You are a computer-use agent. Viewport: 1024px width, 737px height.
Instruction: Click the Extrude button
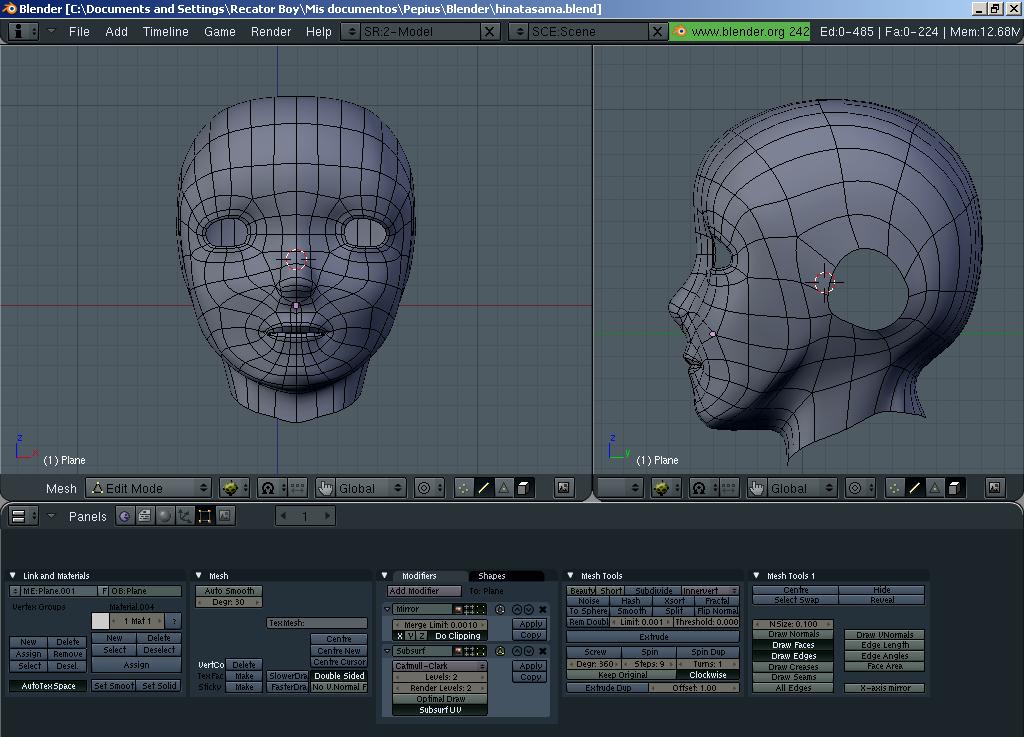click(653, 637)
